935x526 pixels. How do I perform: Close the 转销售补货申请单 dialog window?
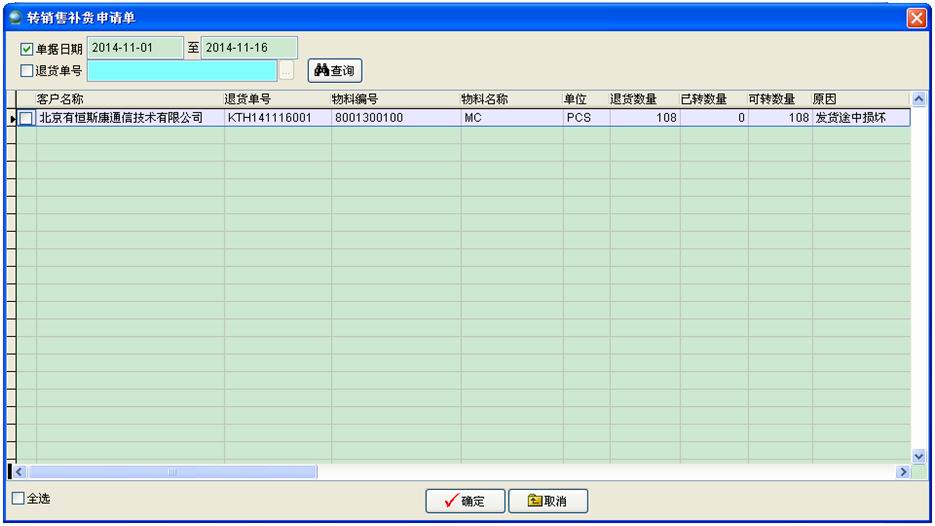(915, 17)
